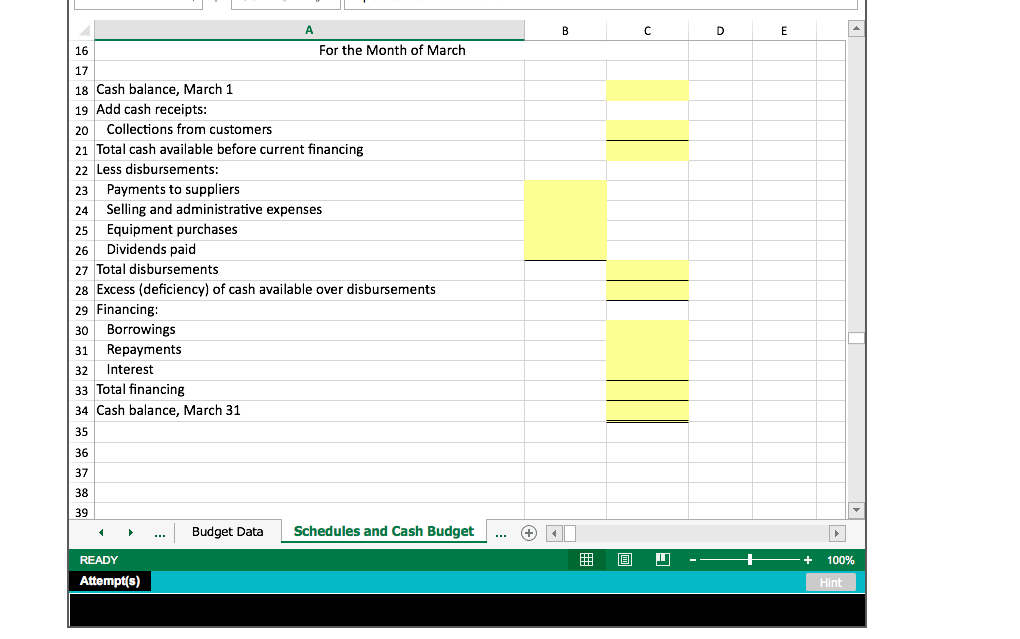Click the zoom slider handle
This screenshot has height=639, width=1020.
coord(752,559)
